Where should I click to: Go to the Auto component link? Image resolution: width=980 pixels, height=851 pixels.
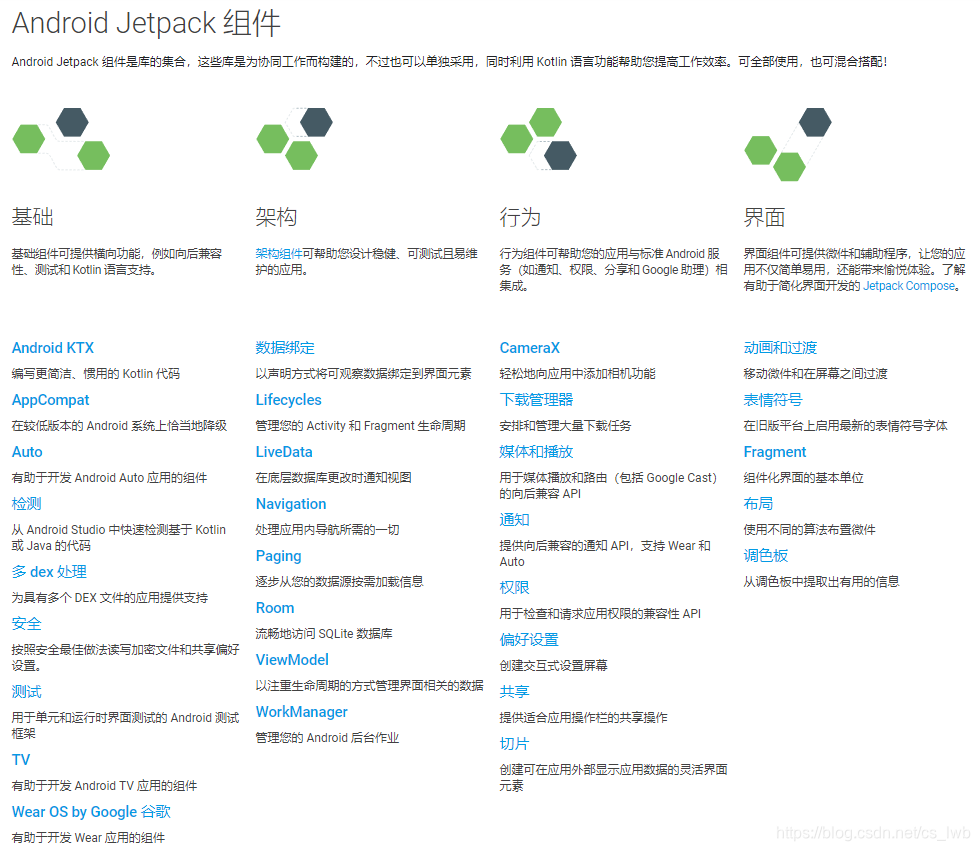point(28,452)
